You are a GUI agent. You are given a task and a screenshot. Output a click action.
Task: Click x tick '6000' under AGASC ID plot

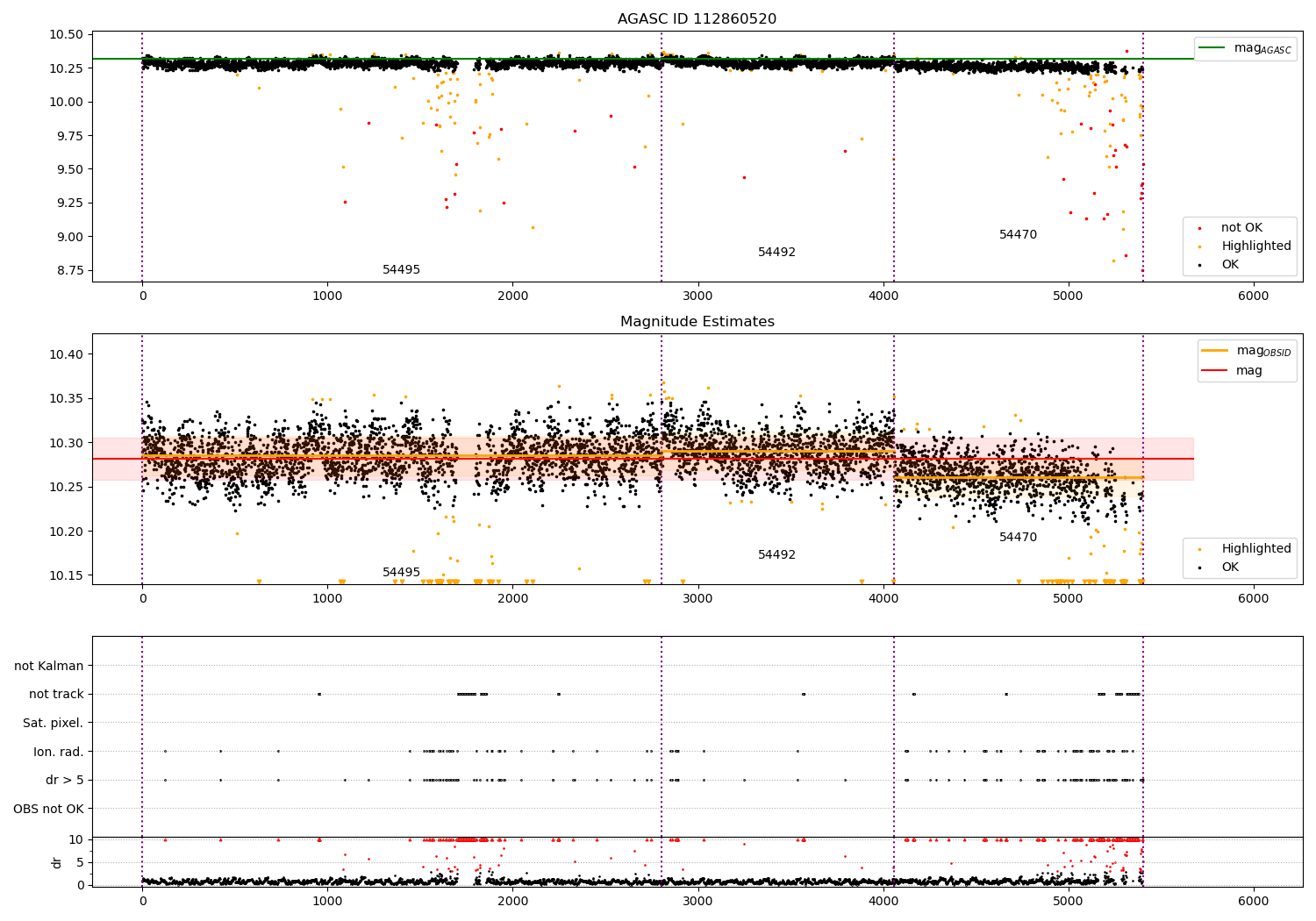point(1253,296)
